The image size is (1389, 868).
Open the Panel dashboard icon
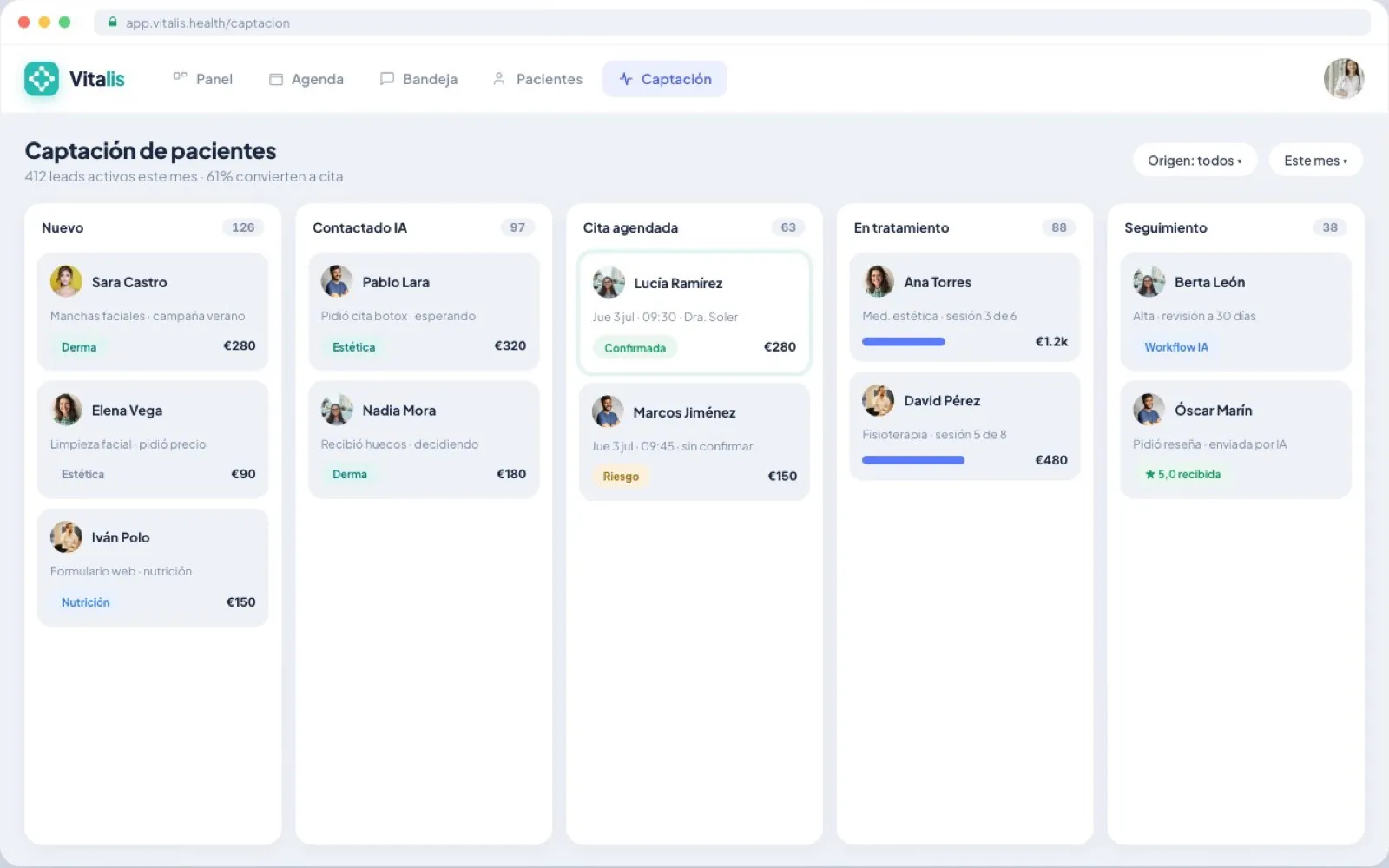[x=180, y=78]
